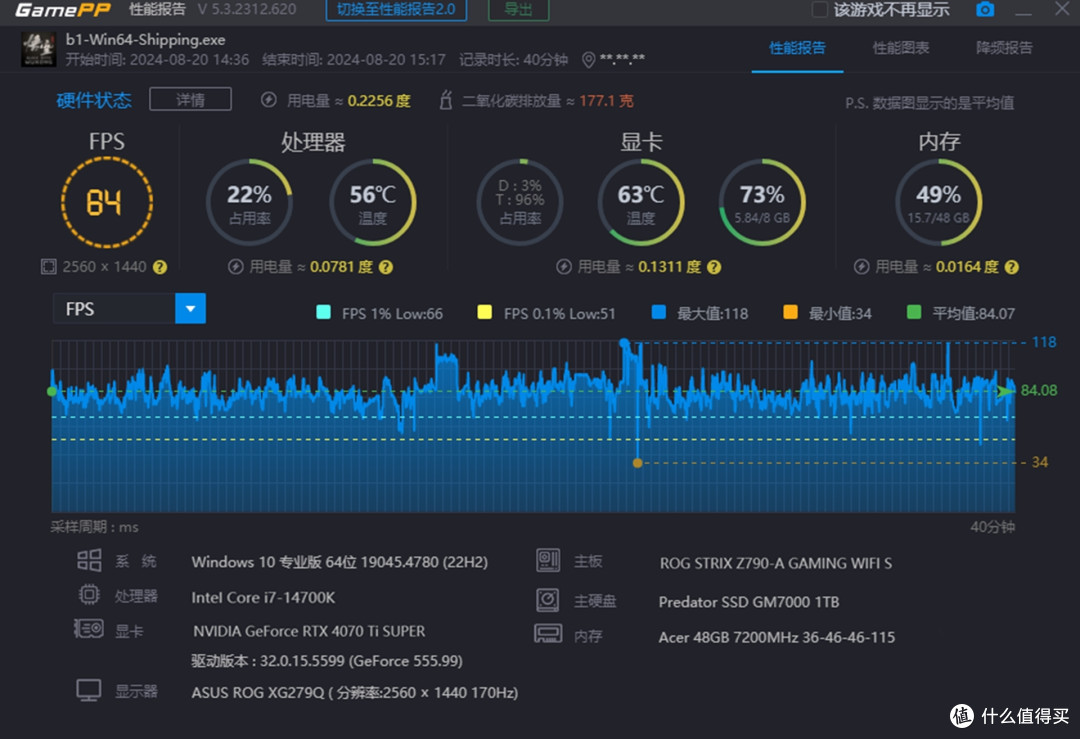Click the 49% memory usage gauge

(x=938, y=202)
